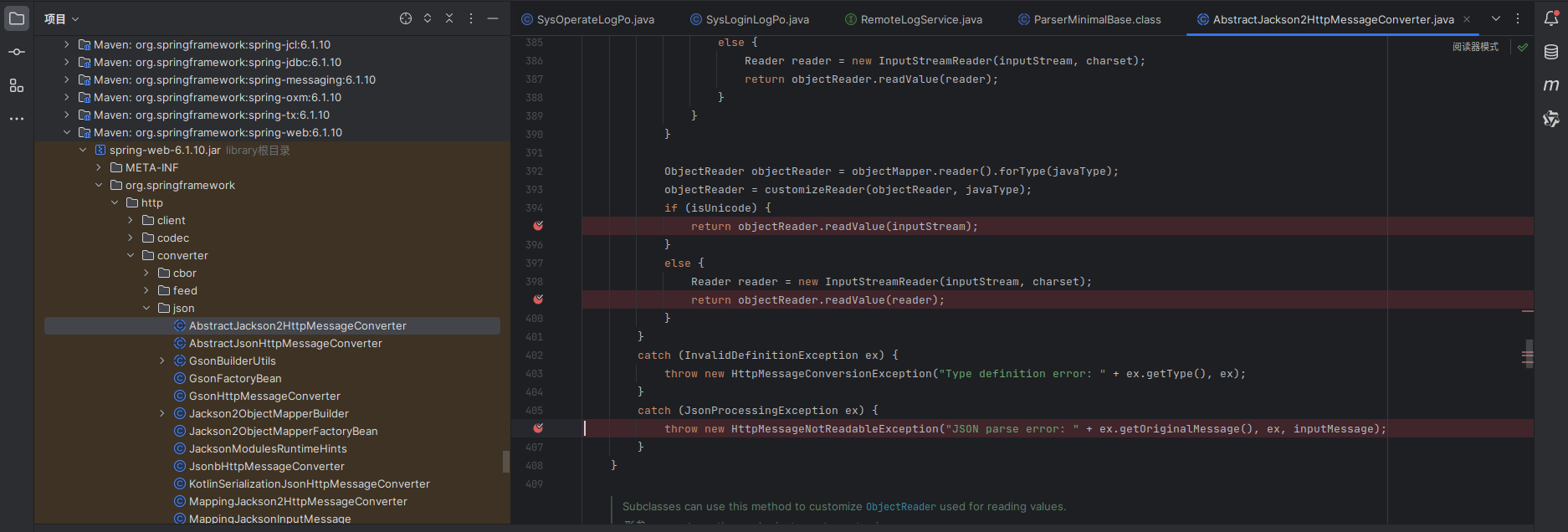1568x532 pixels.
Task: Expand the client folder
Action: pos(131,220)
